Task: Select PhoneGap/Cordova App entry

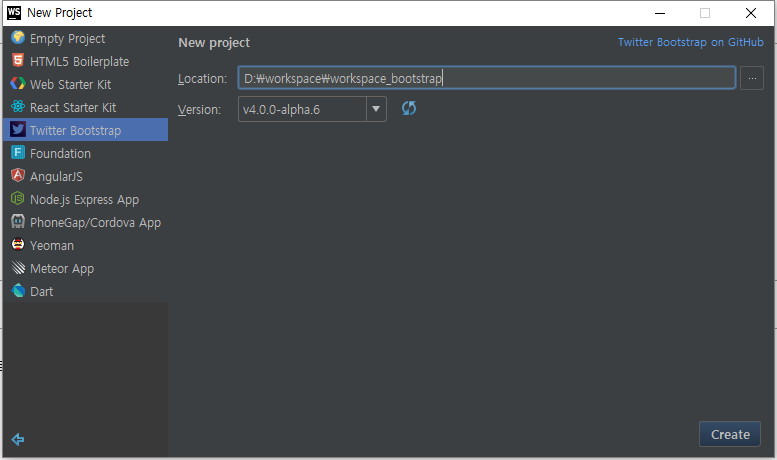Action: (x=85, y=222)
